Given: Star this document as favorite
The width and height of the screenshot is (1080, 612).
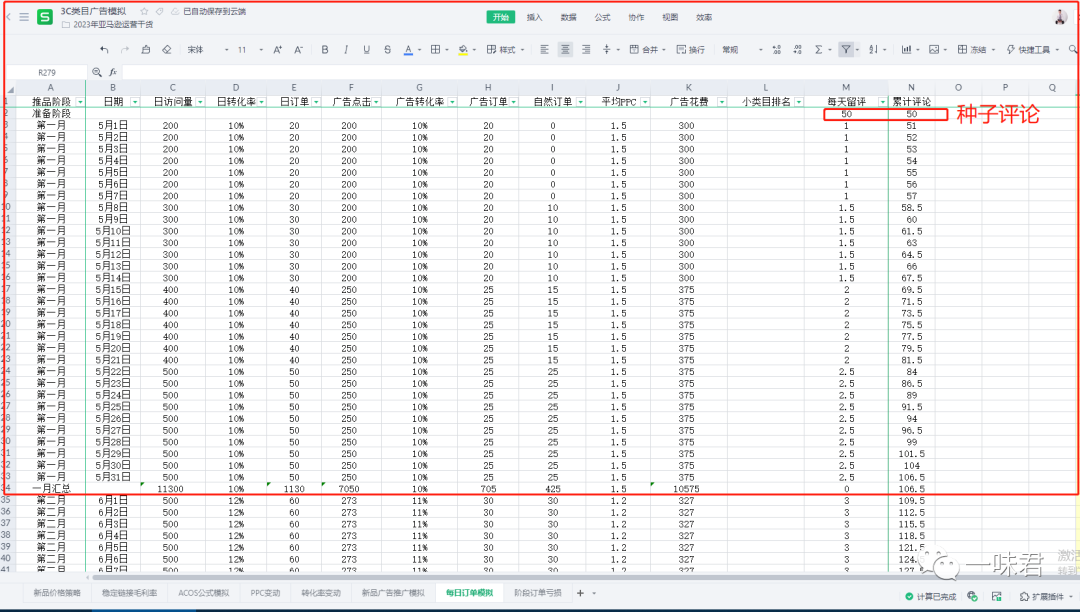Looking at the screenshot, I should (x=145, y=11).
